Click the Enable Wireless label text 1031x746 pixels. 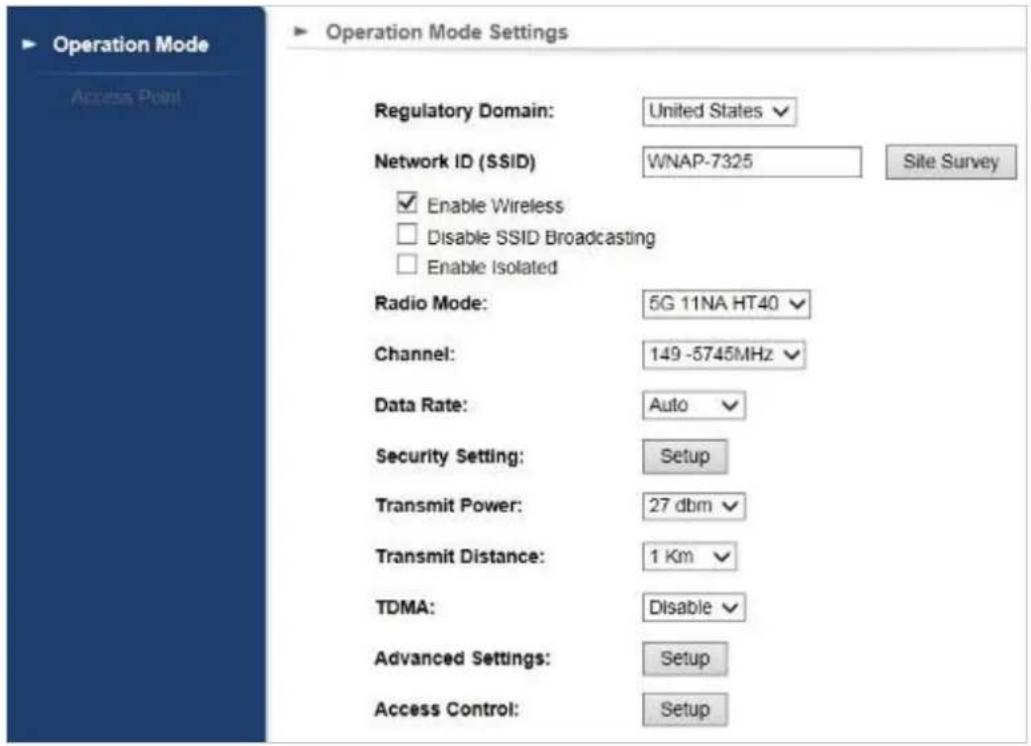(x=495, y=206)
